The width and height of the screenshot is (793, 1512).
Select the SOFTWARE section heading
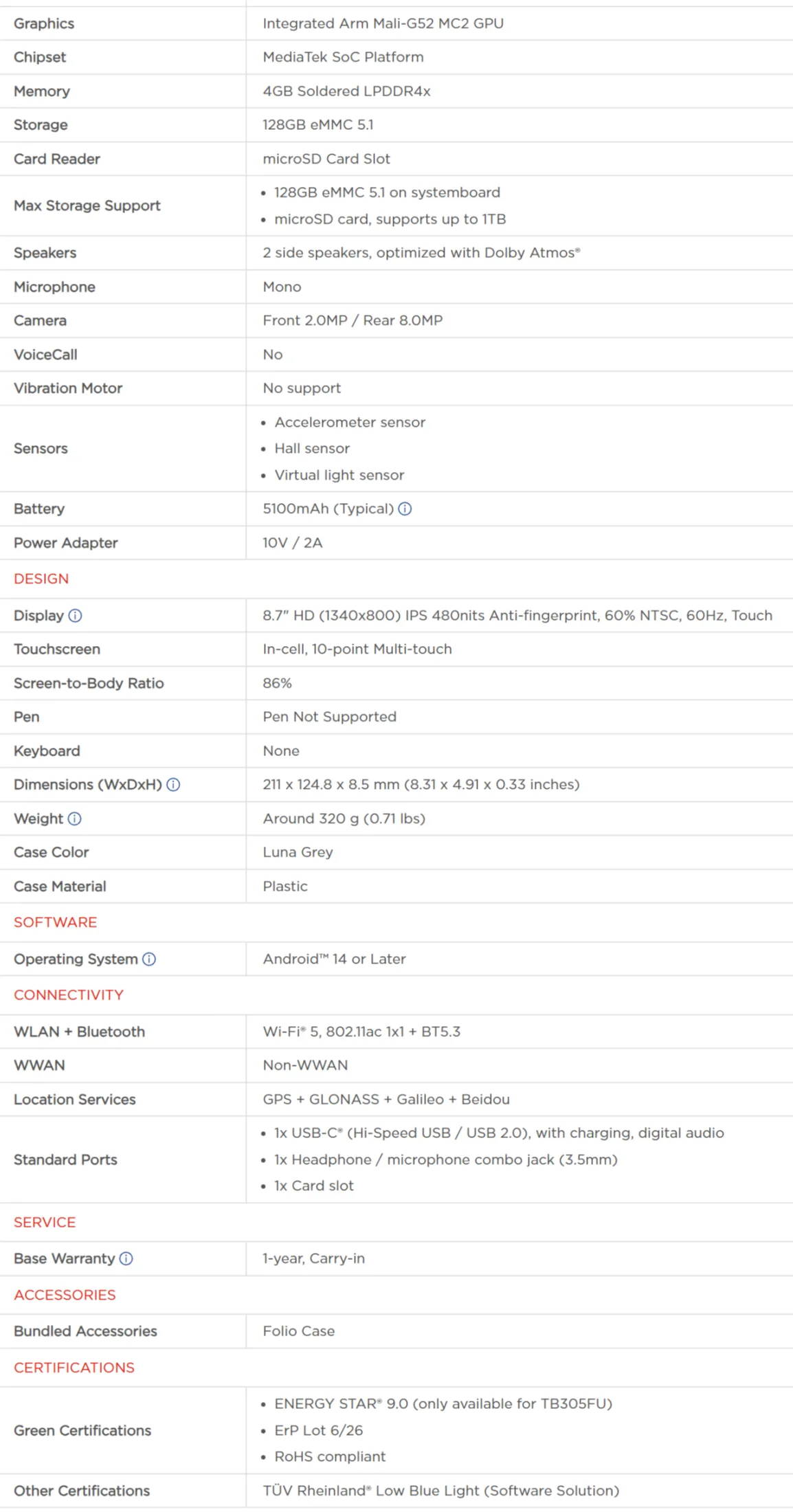(x=55, y=922)
